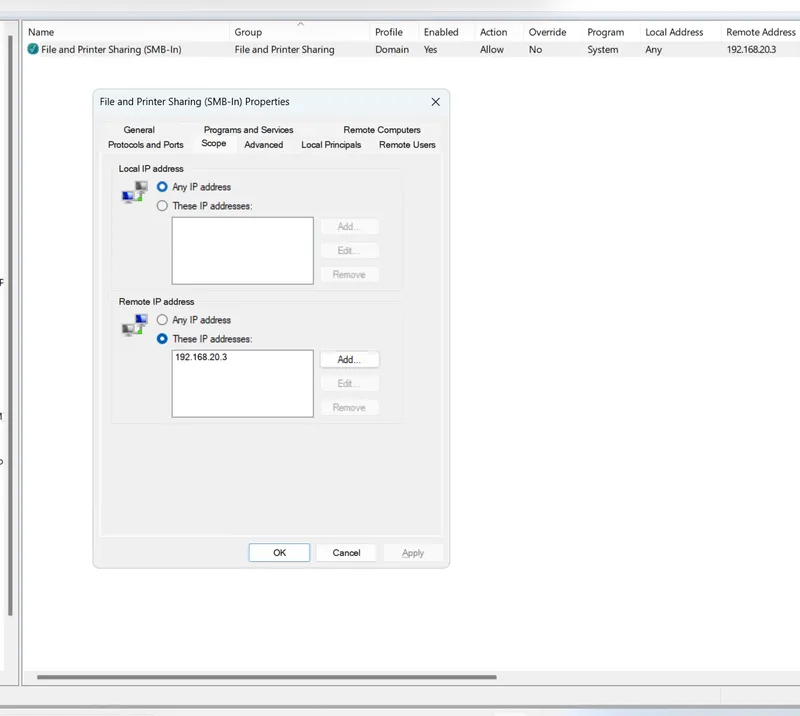Click the Cancel button
Screen dimensions: 800x716
(346, 553)
